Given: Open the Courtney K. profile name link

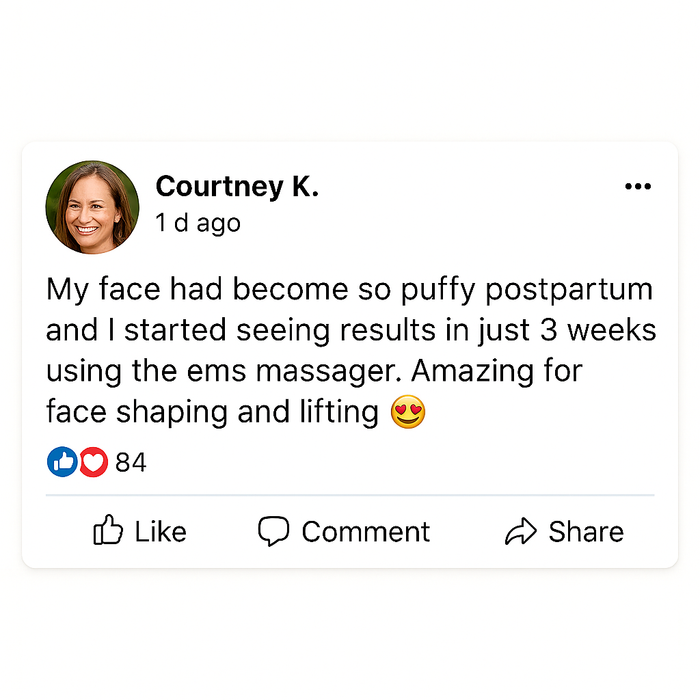Looking at the screenshot, I should [x=237, y=186].
